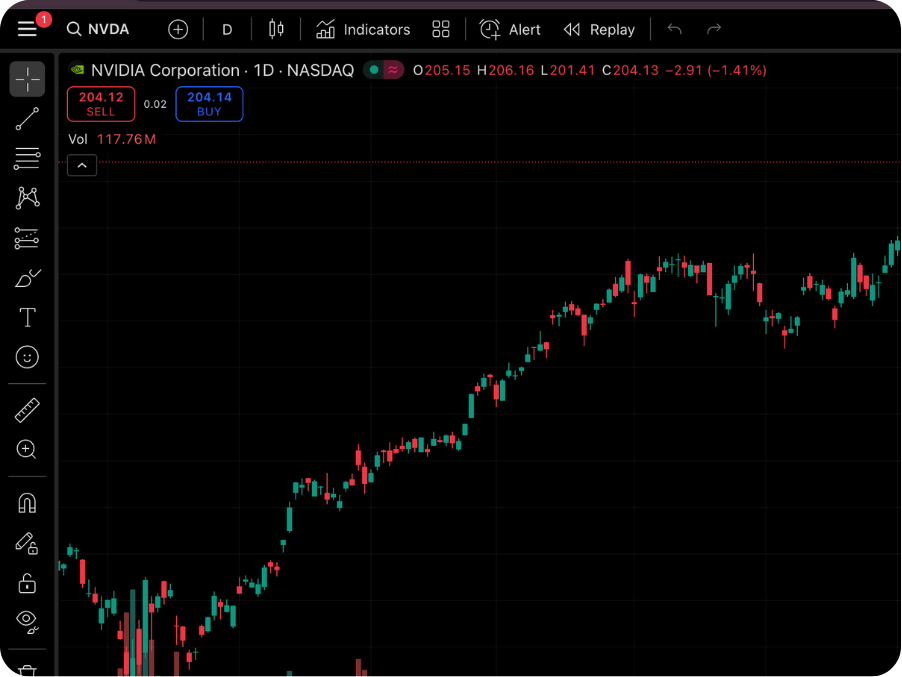Click the Zoom In tool

(x=27, y=450)
